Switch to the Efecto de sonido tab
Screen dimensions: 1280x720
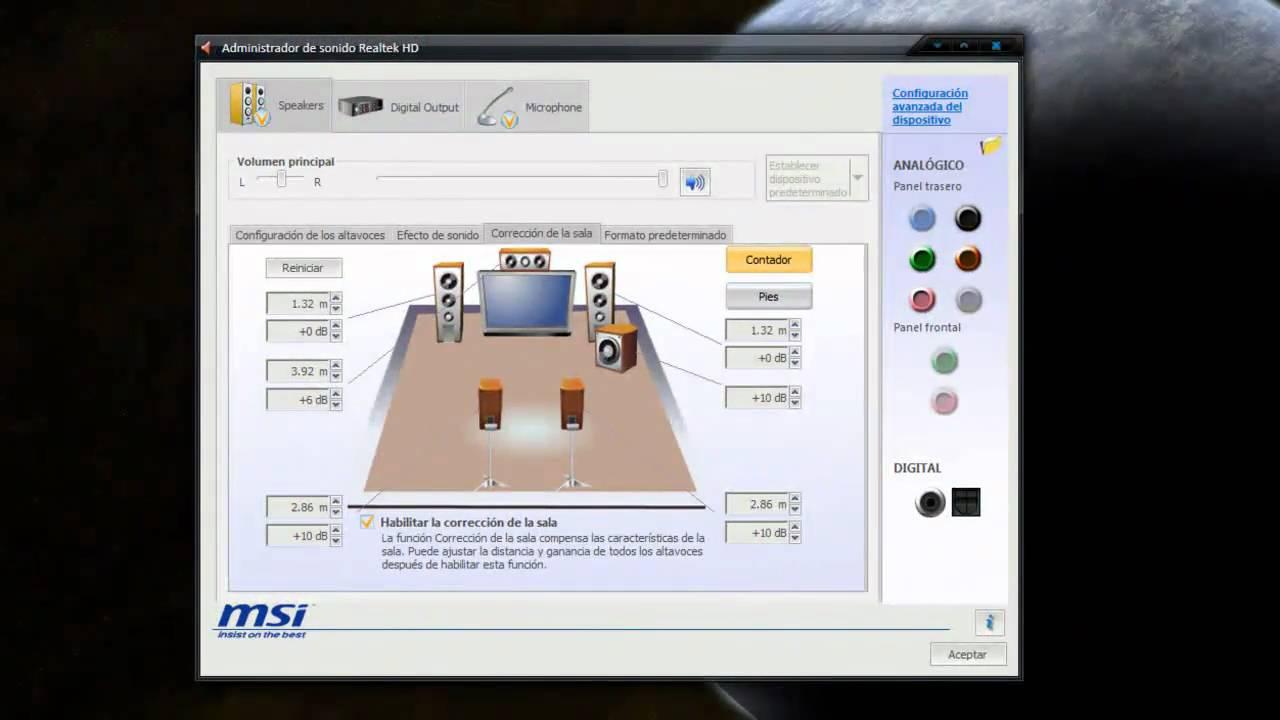click(437, 234)
